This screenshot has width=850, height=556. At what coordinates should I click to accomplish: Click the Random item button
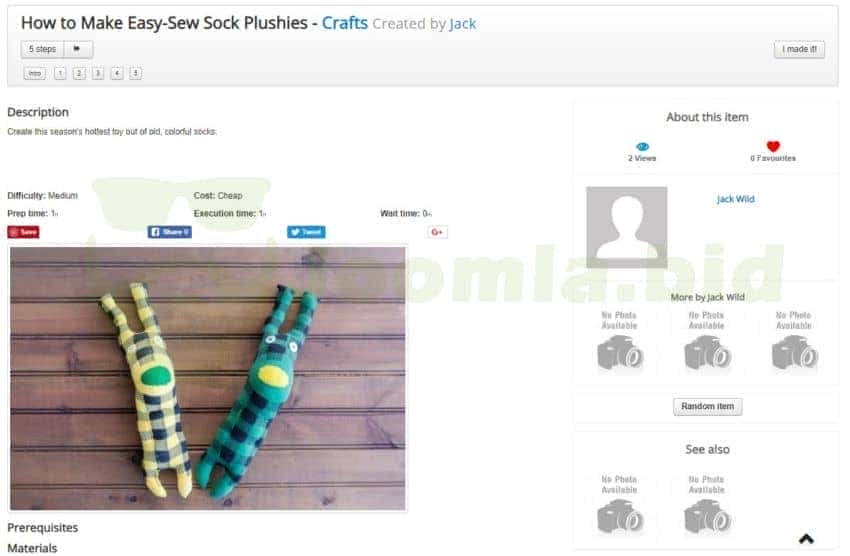click(707, 406)
